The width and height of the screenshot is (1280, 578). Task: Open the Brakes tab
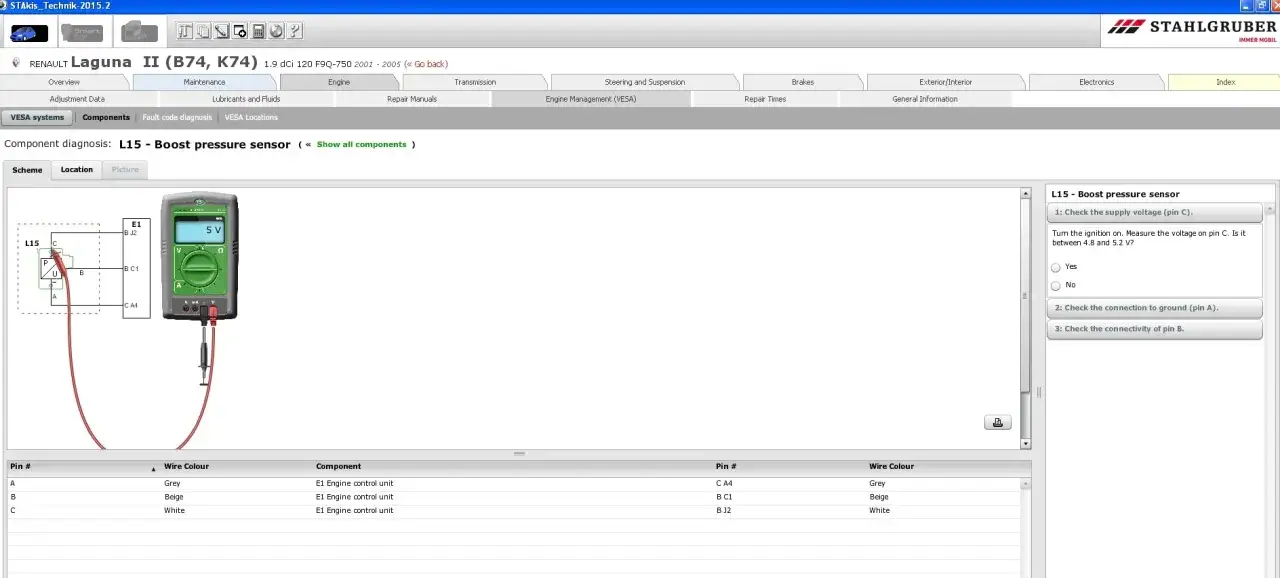(x=803, y=82)
